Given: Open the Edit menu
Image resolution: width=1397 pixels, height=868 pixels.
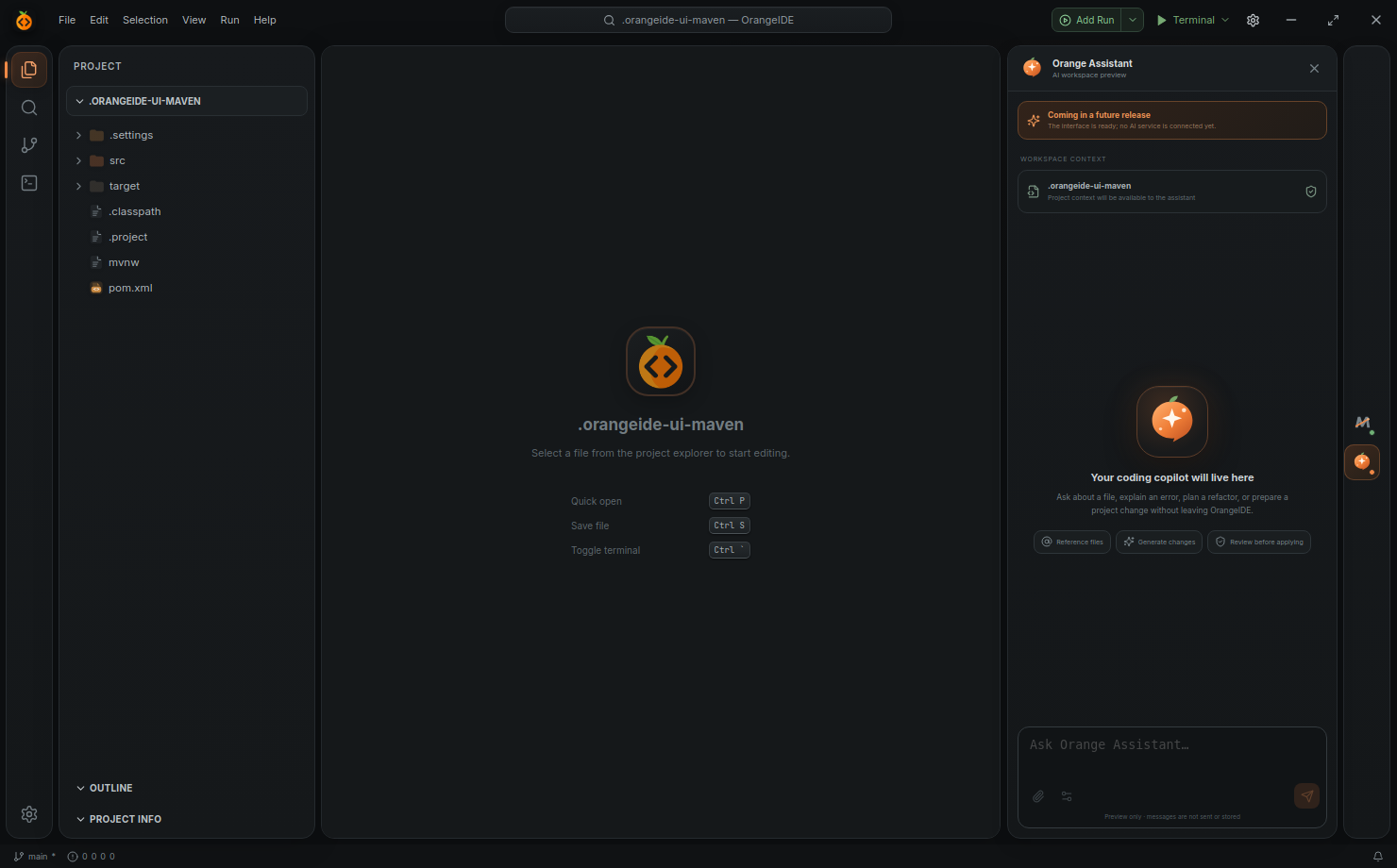Looking at the screenshot, I should 99,20.
